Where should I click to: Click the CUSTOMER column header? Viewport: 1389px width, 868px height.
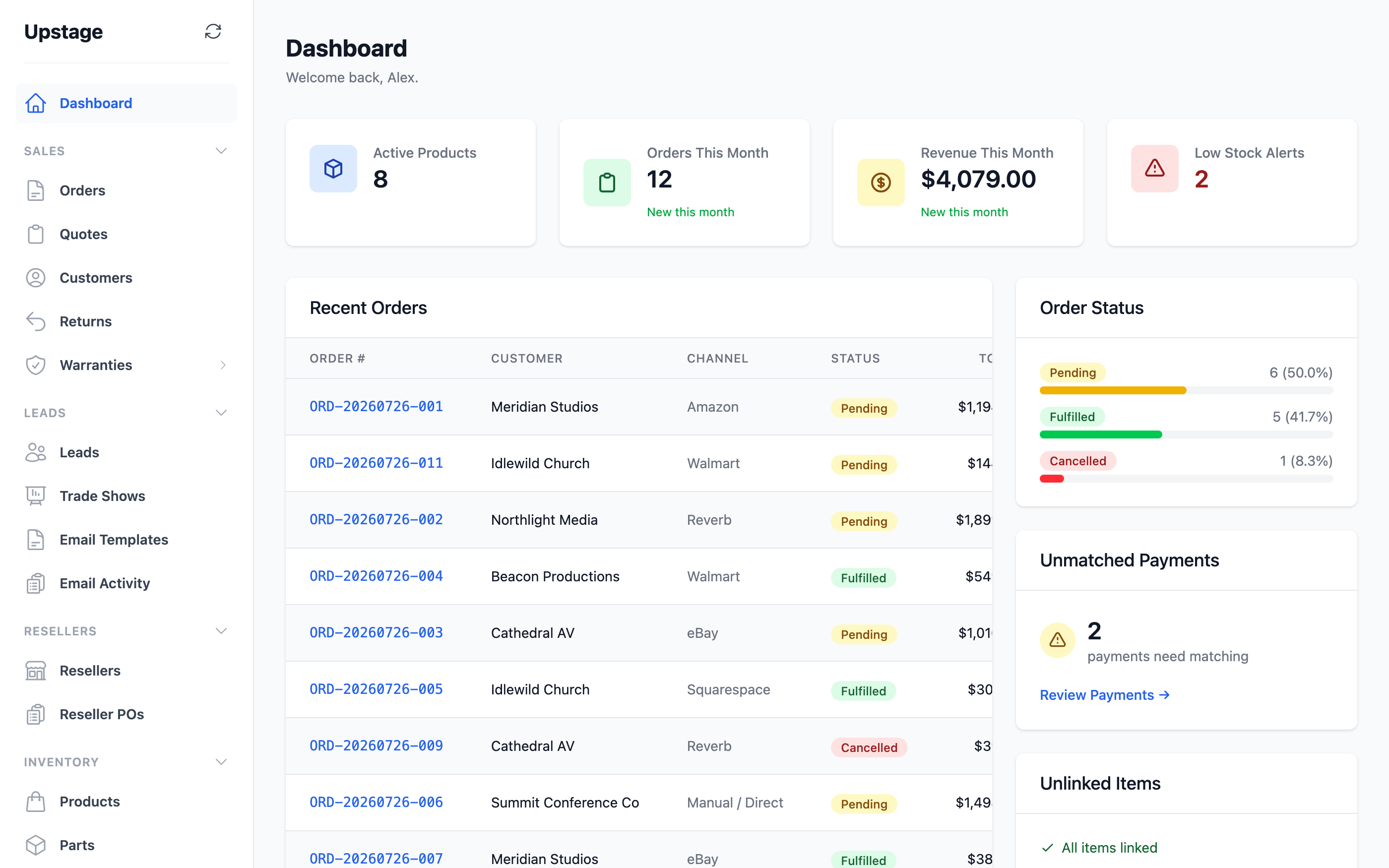(x=526, y=358)
